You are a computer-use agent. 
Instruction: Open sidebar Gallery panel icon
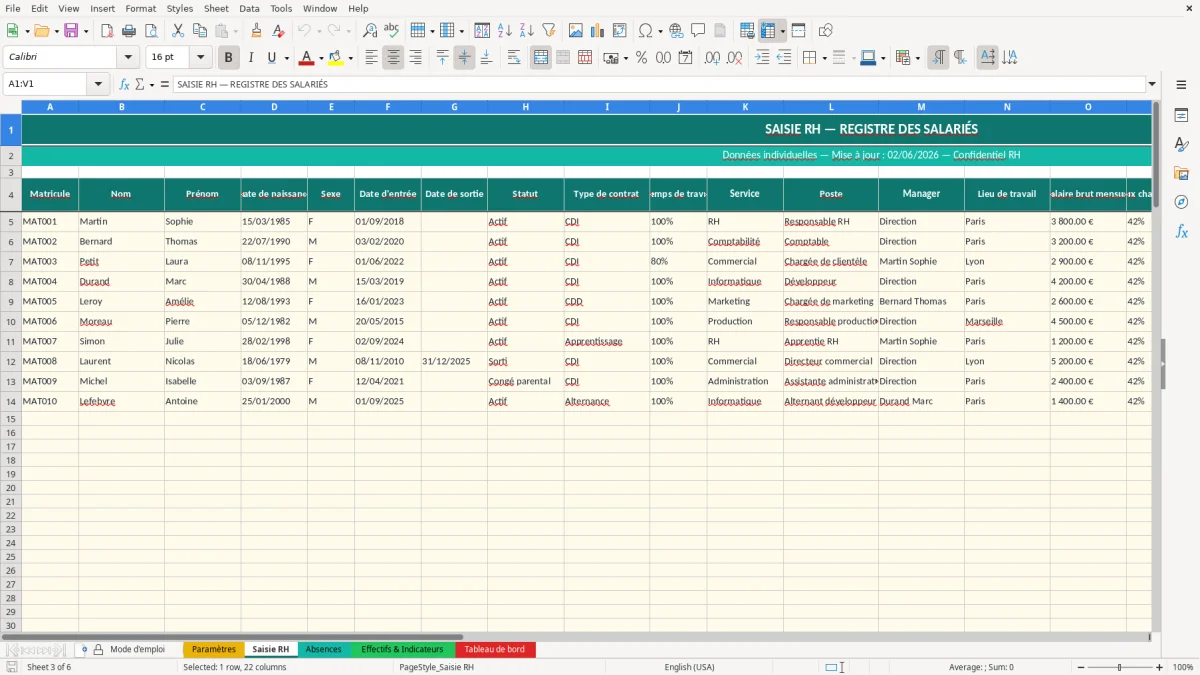click(1181, 173)
